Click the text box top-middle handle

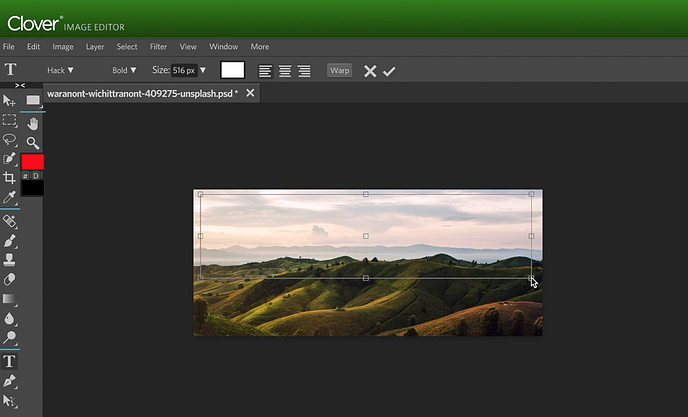(366, 194)
